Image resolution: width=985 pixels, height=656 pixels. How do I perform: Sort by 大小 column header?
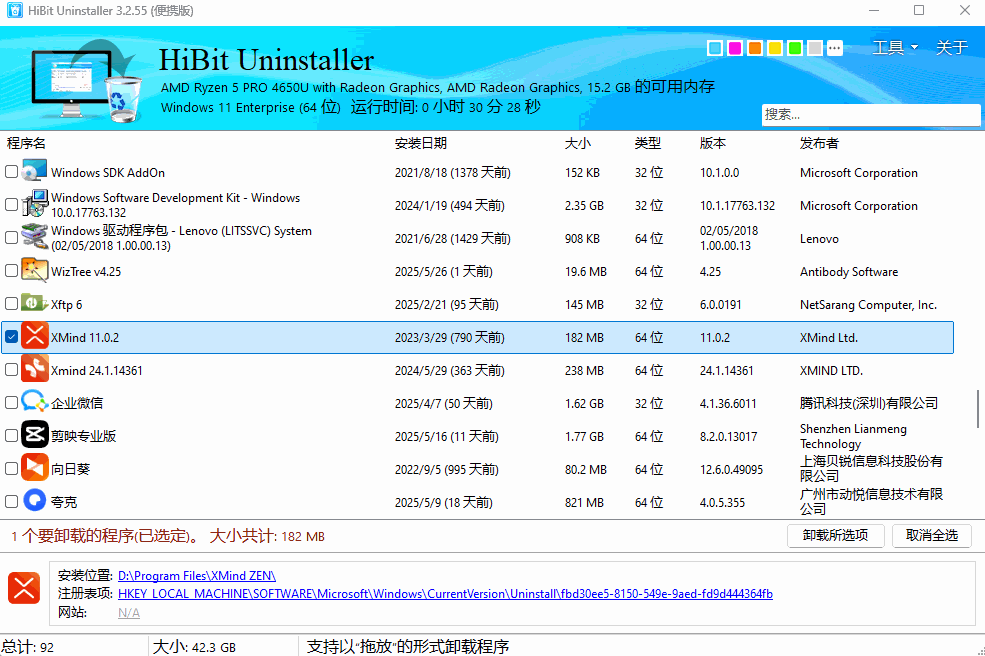[577, 143]
